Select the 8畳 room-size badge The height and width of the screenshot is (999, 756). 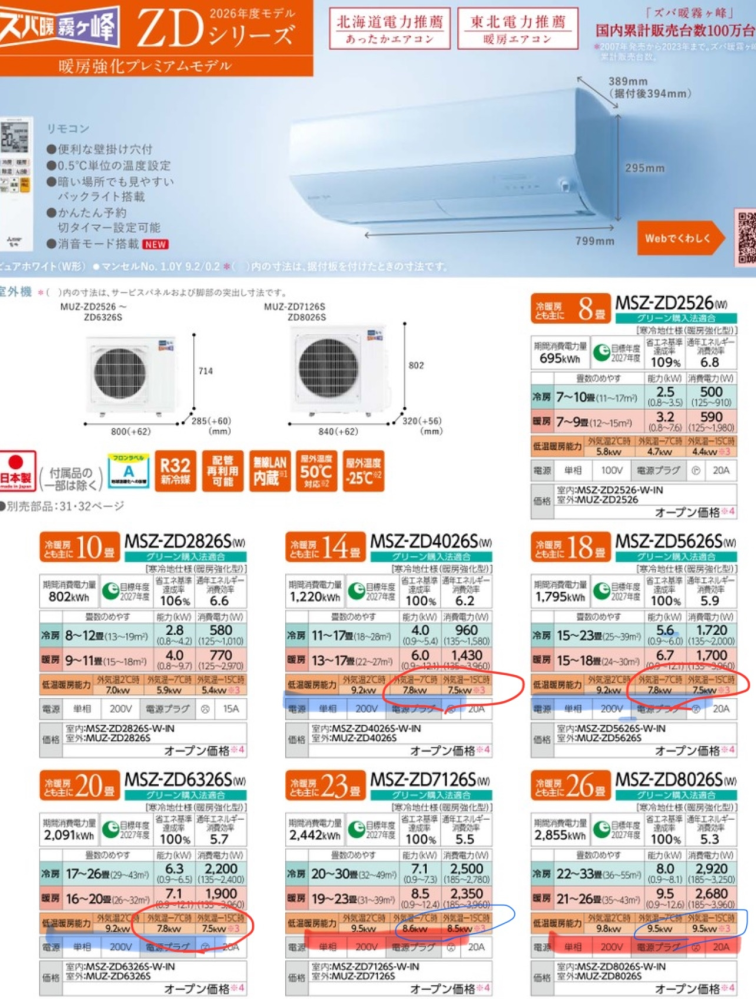click(x=570, y=308)
